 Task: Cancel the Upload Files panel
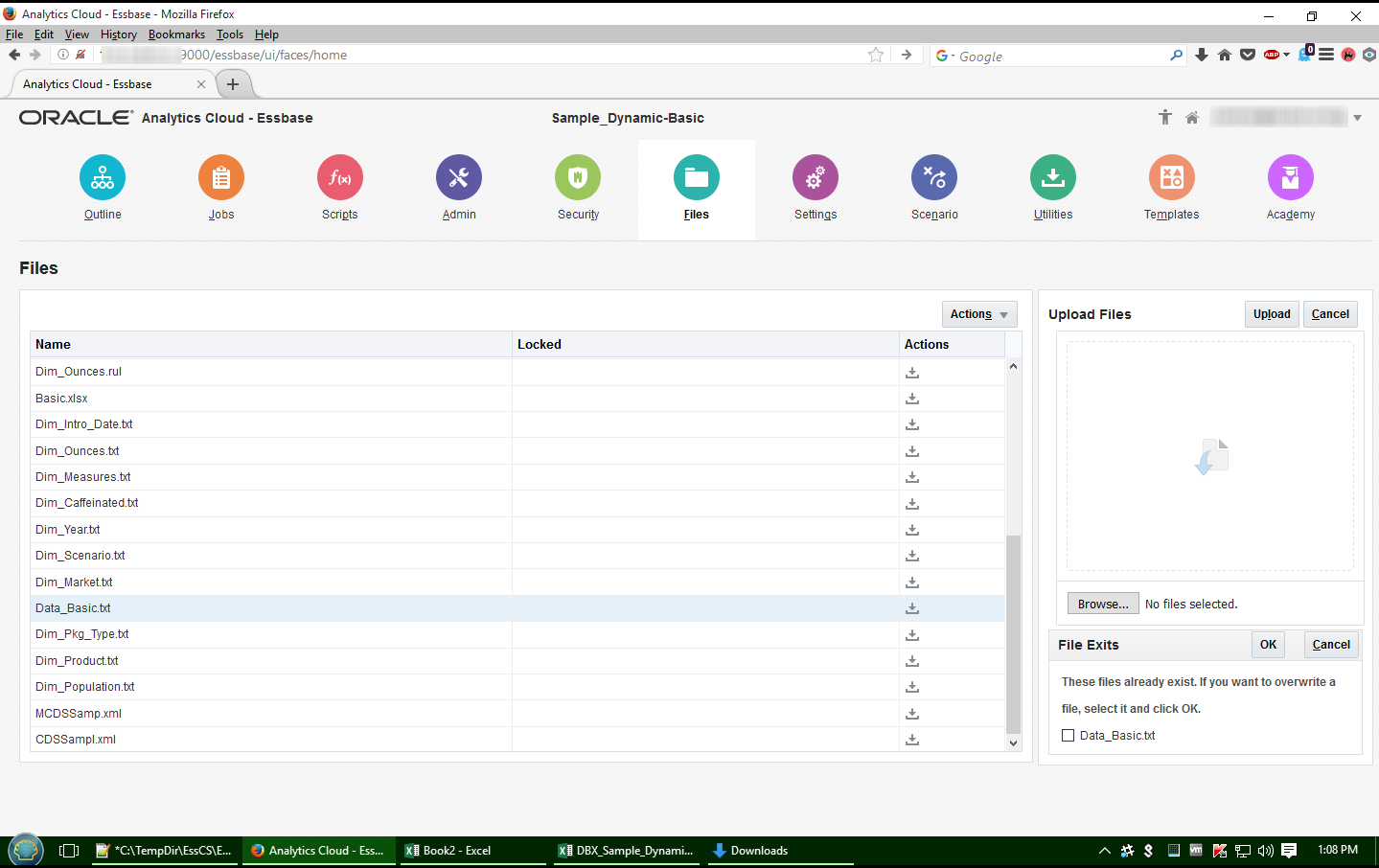[1330, 314]
